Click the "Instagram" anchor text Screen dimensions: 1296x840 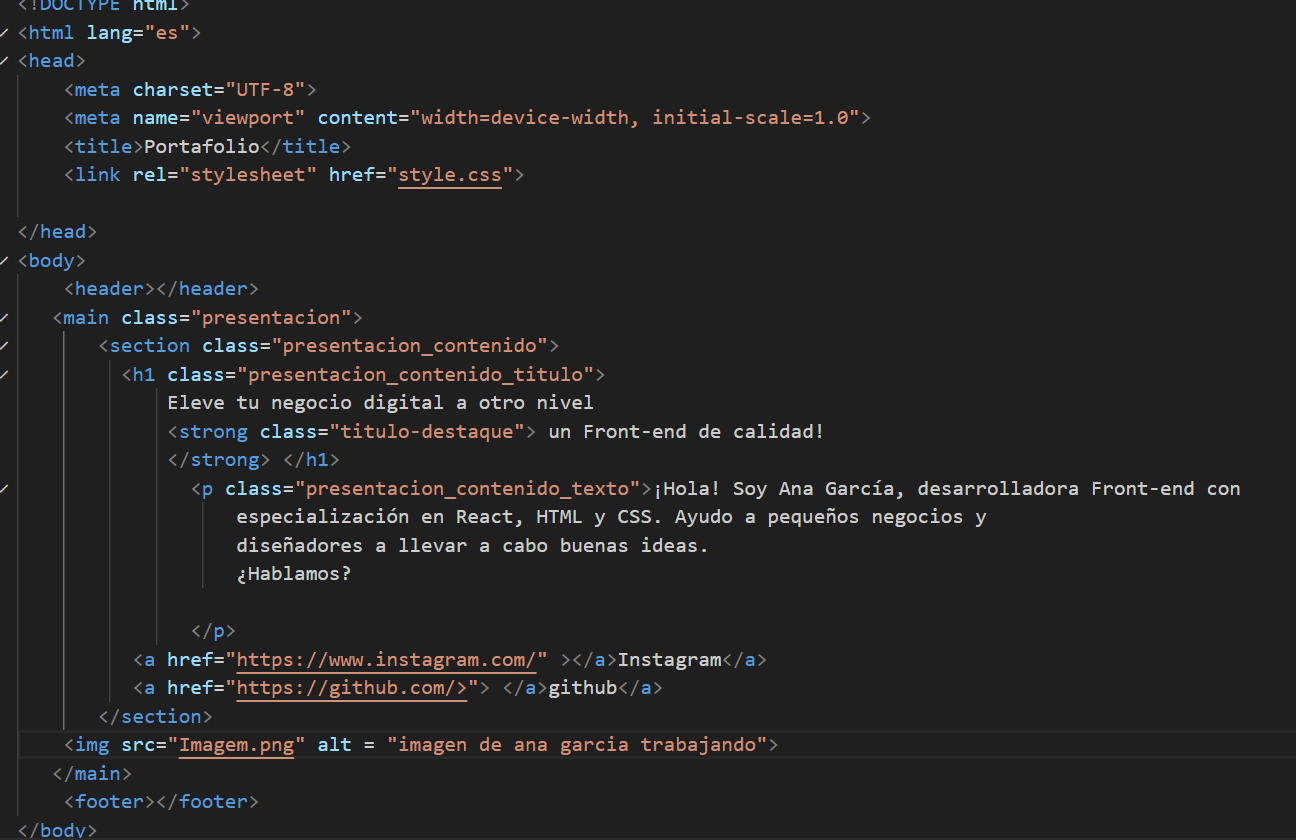(x=670, y=660)
